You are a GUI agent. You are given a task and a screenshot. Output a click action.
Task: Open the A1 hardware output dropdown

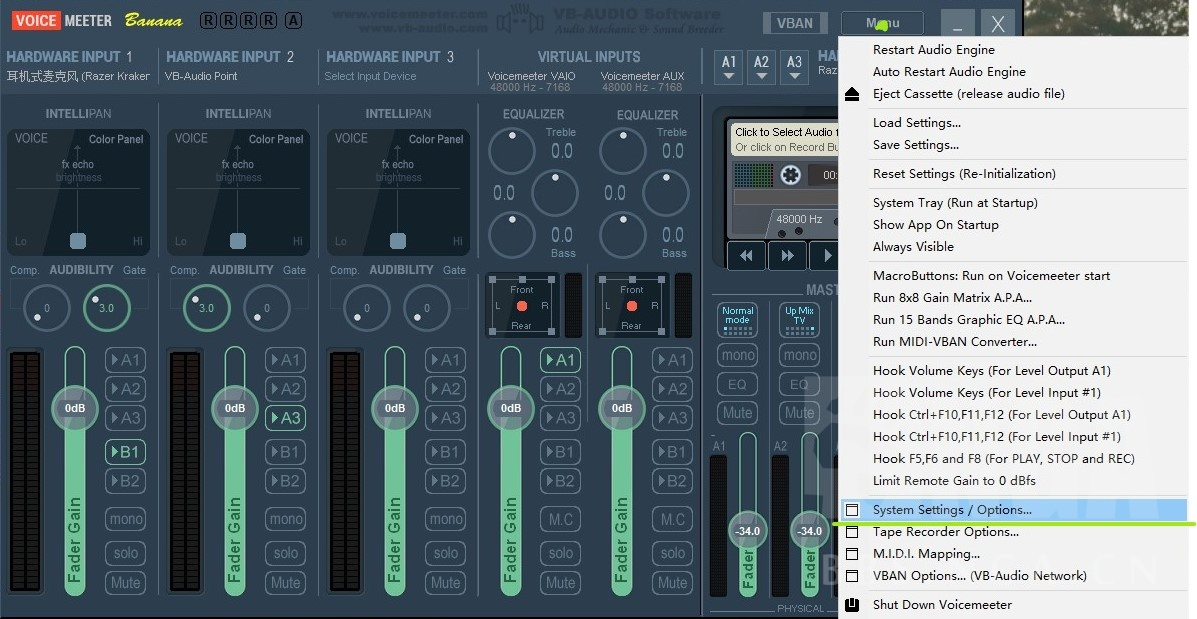(729, 66)
